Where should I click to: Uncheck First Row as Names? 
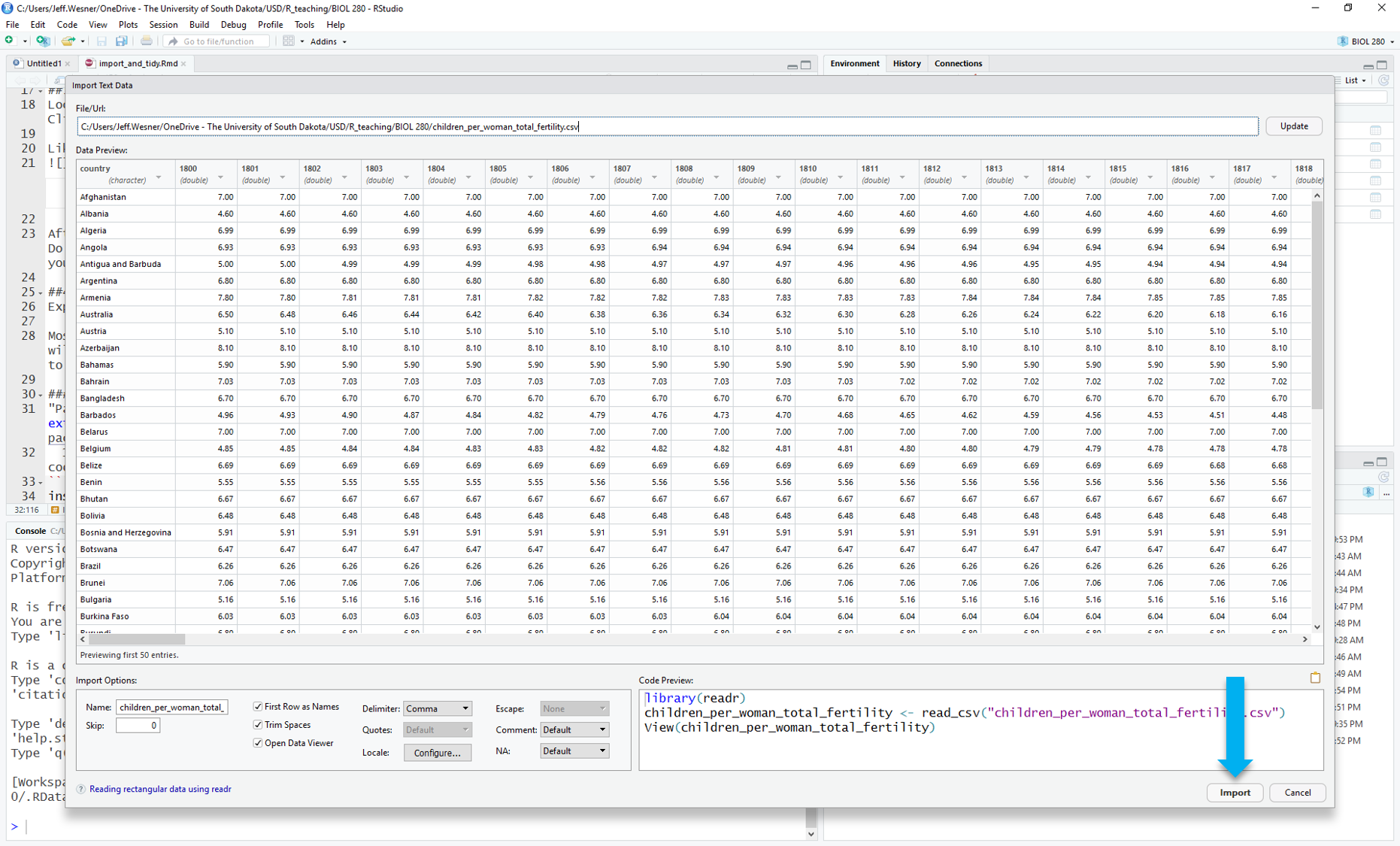pos(258,707)
